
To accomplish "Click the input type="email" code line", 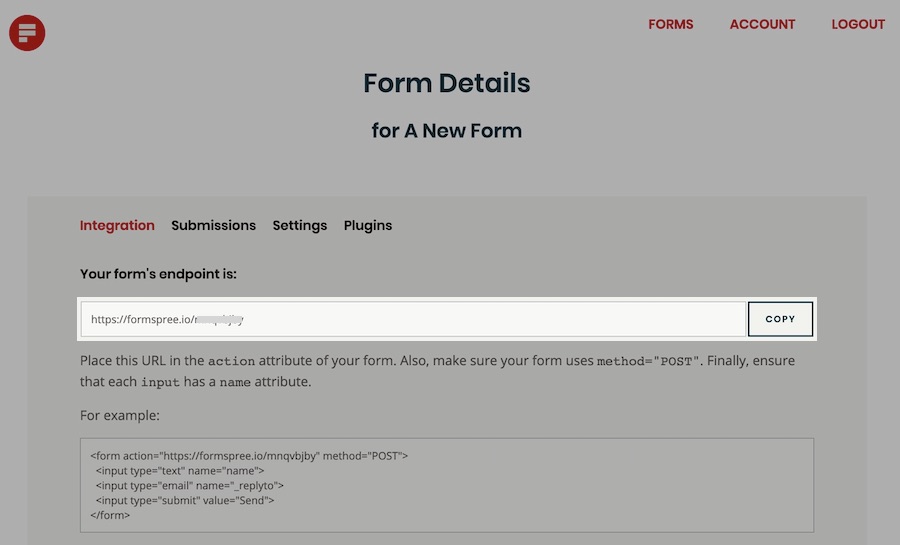I will (x=189, y=485).
